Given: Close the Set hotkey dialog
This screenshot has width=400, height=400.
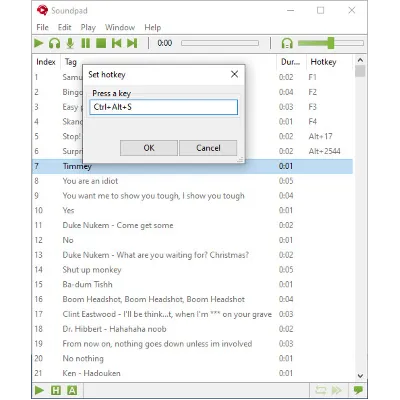Looking at the screenshot, I should coord(234,74).
